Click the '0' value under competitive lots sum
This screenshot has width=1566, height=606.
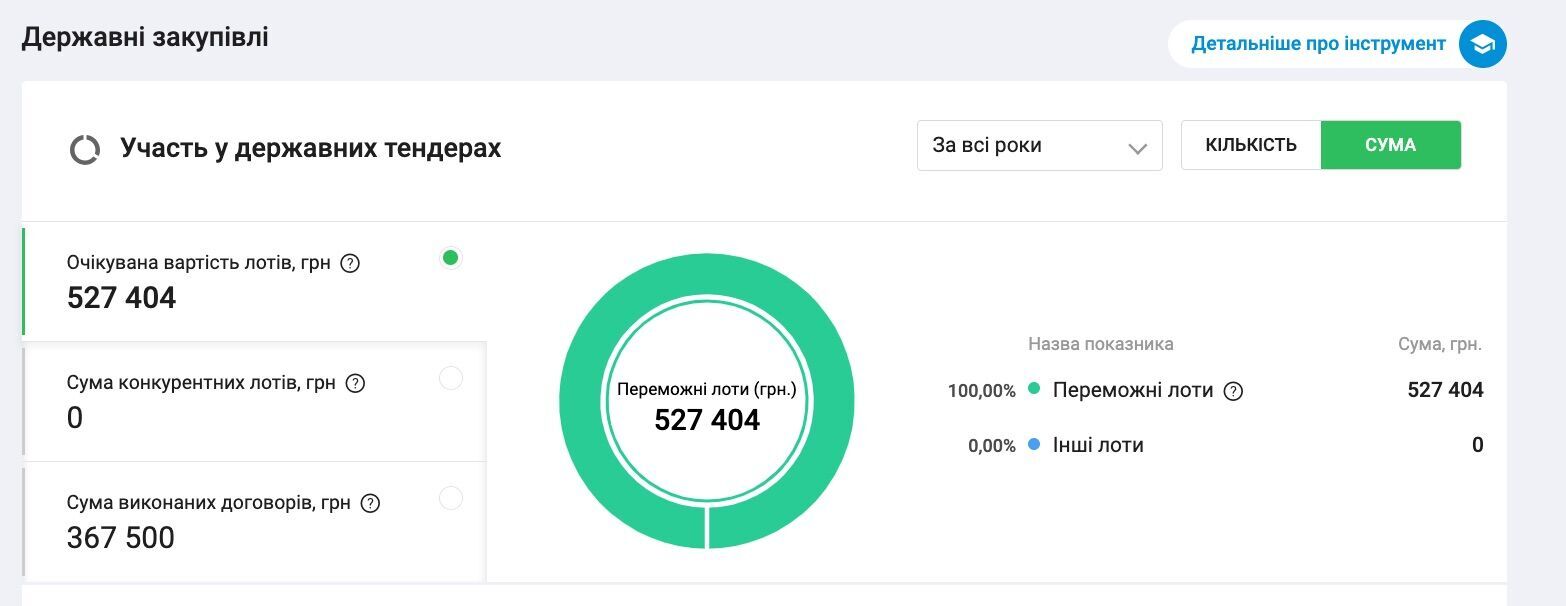75,418
